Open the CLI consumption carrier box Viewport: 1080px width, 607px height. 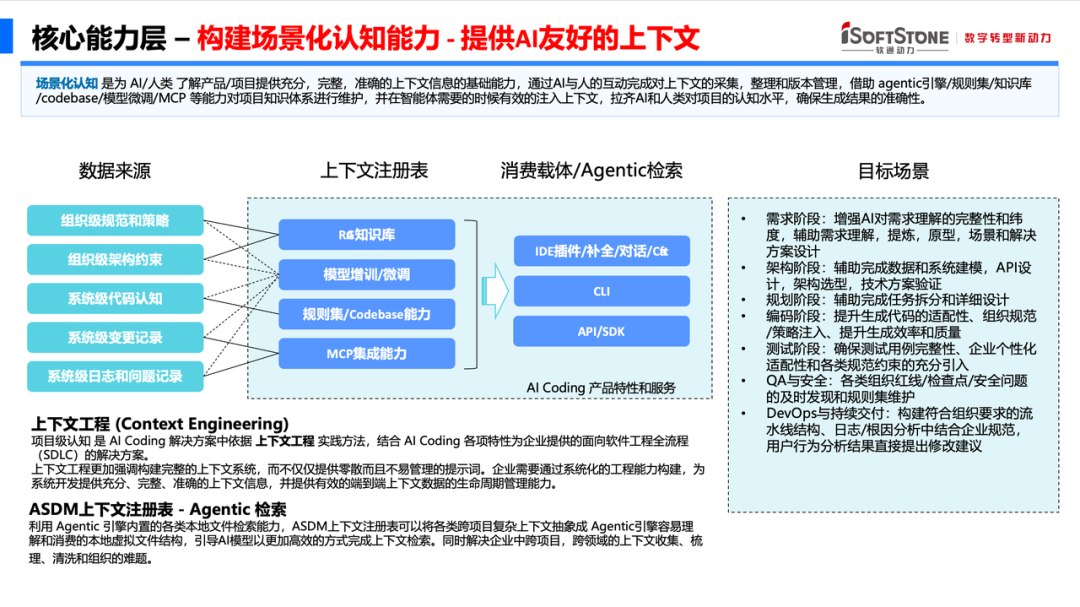(601, 290)
